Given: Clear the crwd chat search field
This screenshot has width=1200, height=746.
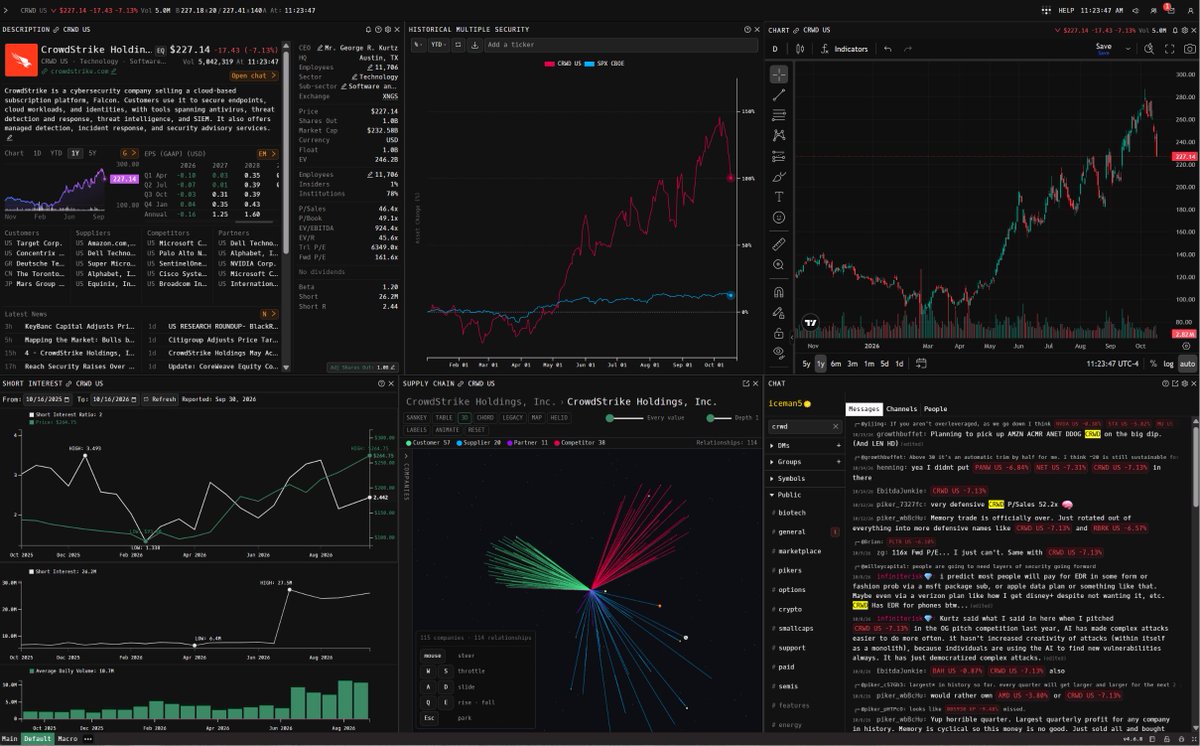Looking at the screenshot, I should (836, 426).
